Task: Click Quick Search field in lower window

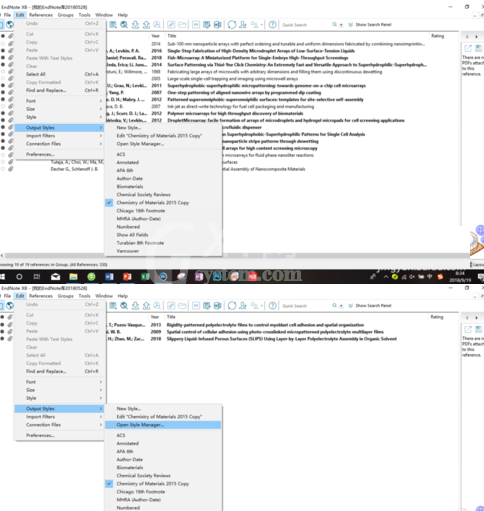Action: pyautogui.click(x=306, y=306)
